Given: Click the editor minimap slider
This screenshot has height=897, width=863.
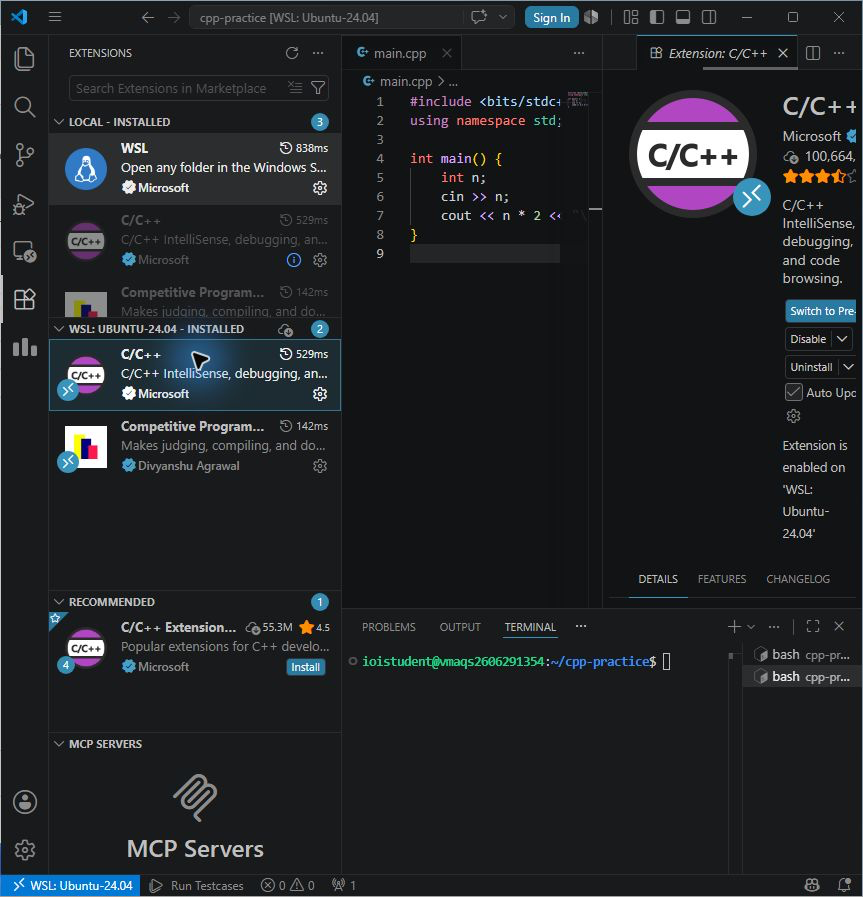Looking at the screenshot, I should tap(578, 99).
